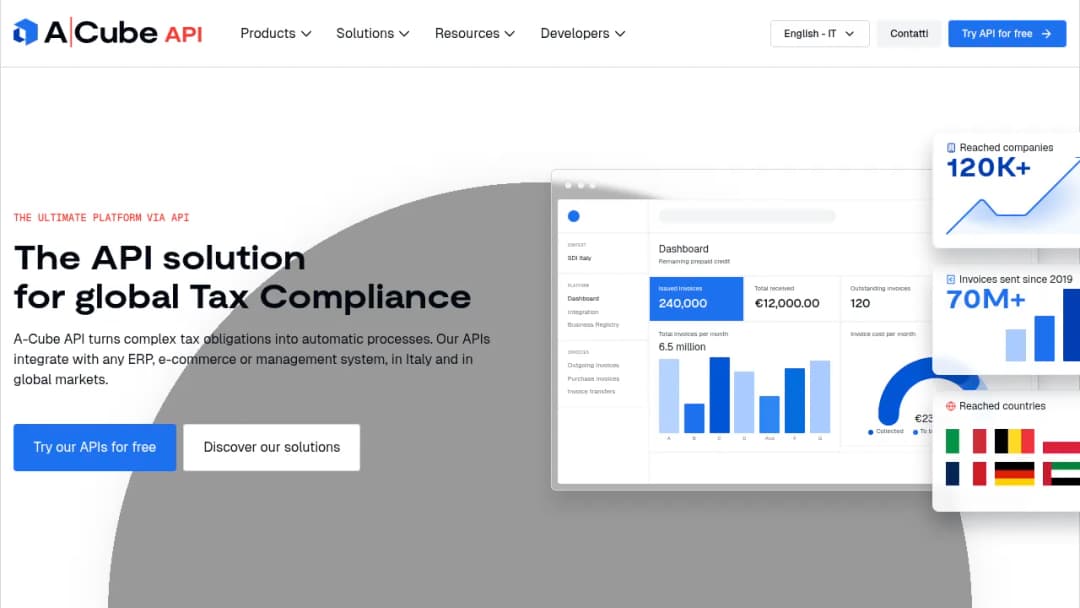Click the Italian flag icon

point(966,441)
